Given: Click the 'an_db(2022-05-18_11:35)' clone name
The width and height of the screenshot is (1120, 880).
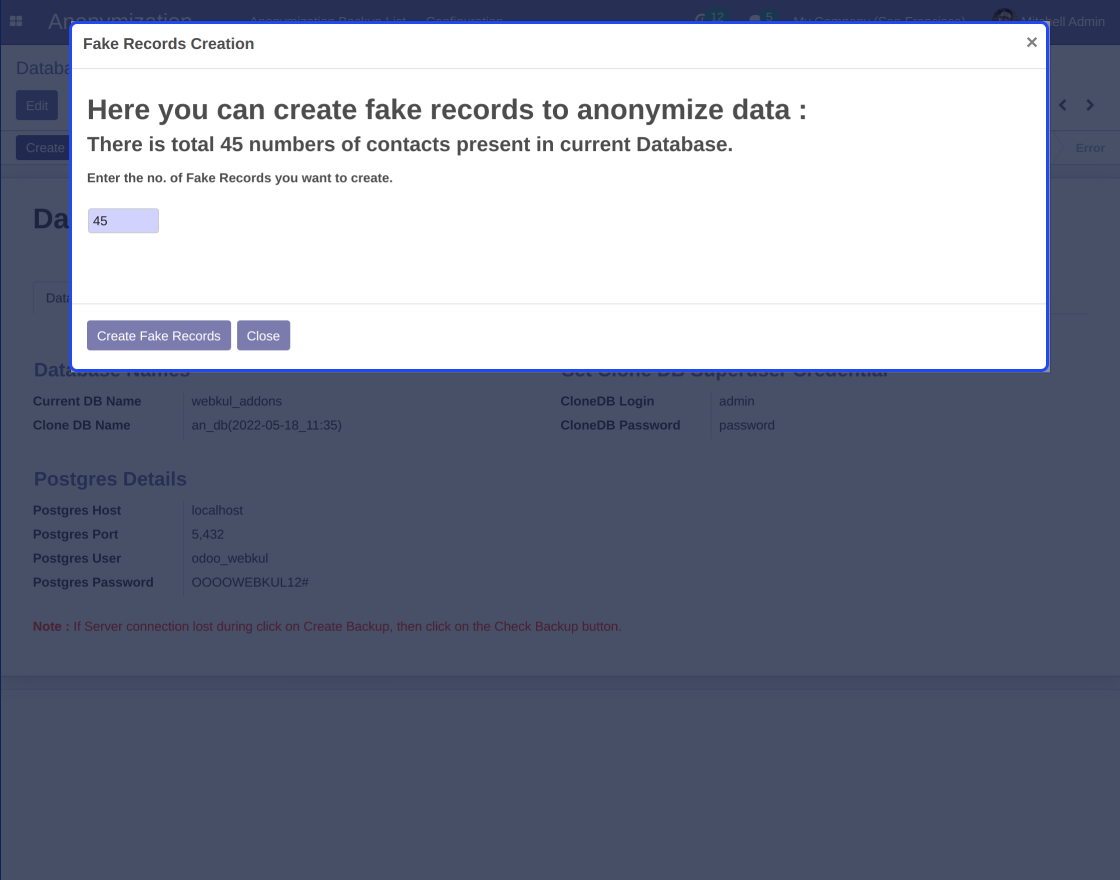Looking at the screenshot, I should (x=266, y=425).
